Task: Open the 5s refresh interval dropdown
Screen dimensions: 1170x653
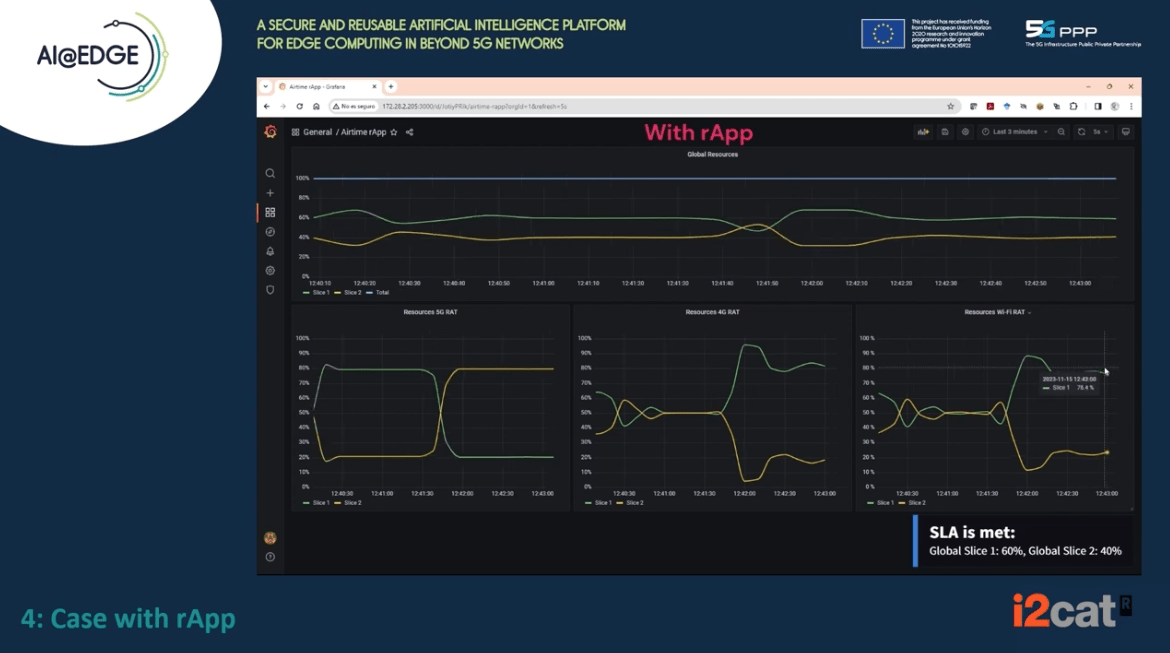Action: 1102,132
